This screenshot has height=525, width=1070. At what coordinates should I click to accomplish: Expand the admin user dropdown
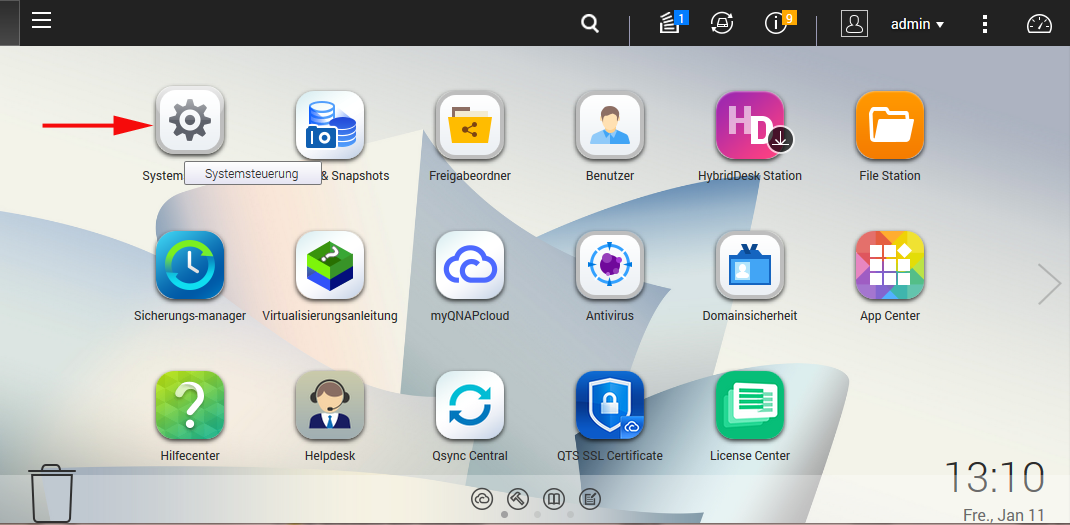(x=917, y=24)
